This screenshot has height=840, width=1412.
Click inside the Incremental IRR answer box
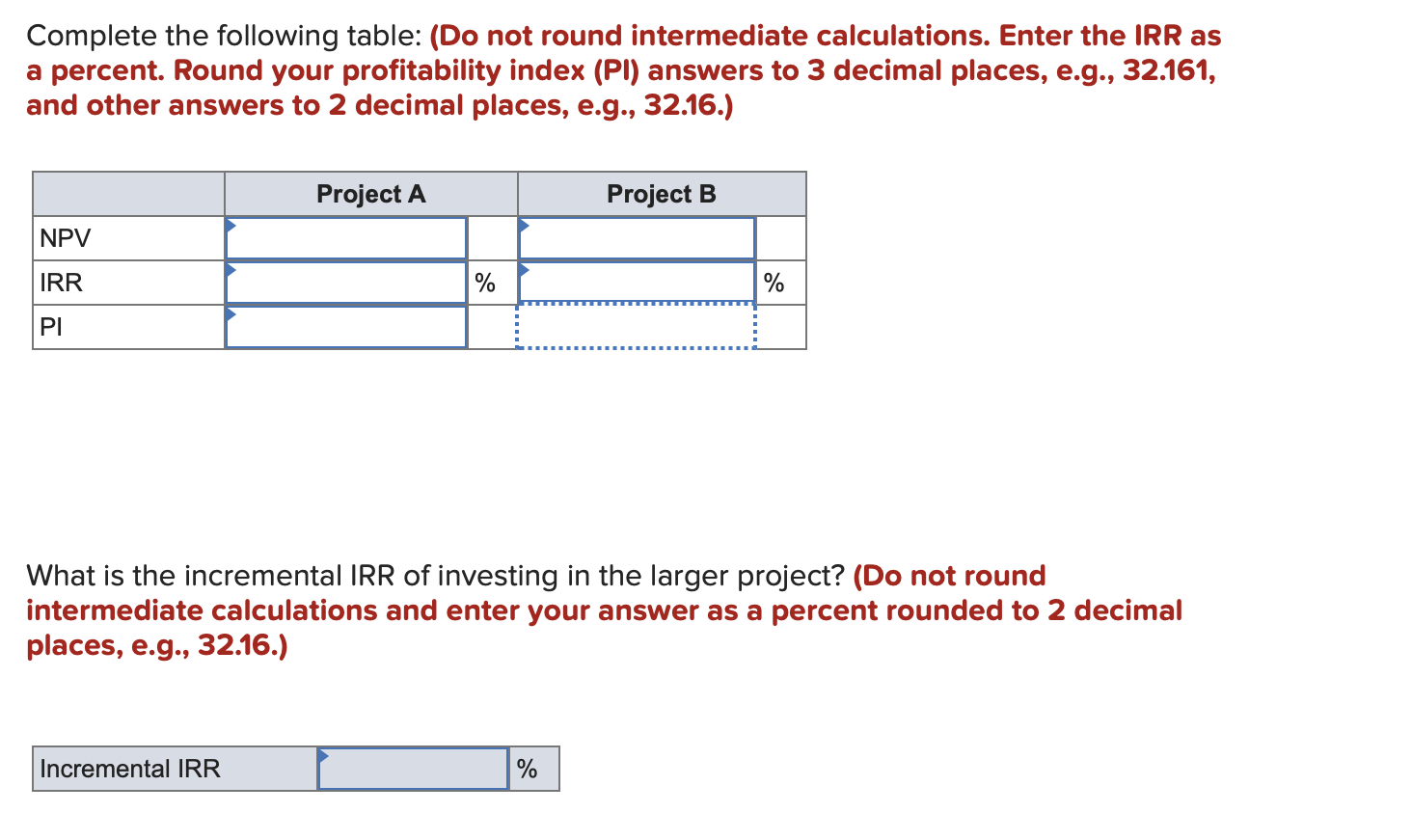(413, 769)
